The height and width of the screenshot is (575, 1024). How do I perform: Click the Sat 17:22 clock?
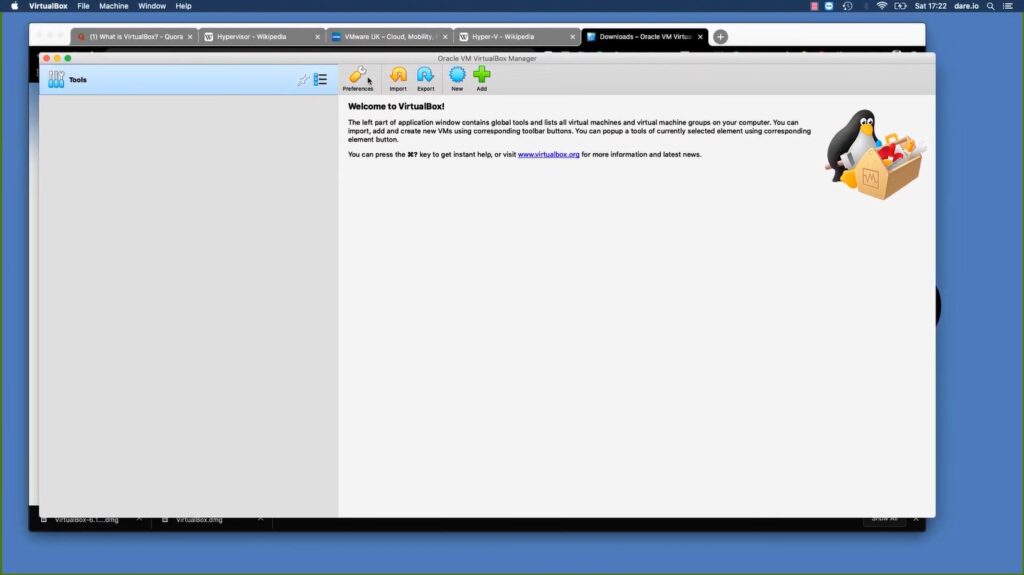tap(931, 6)
